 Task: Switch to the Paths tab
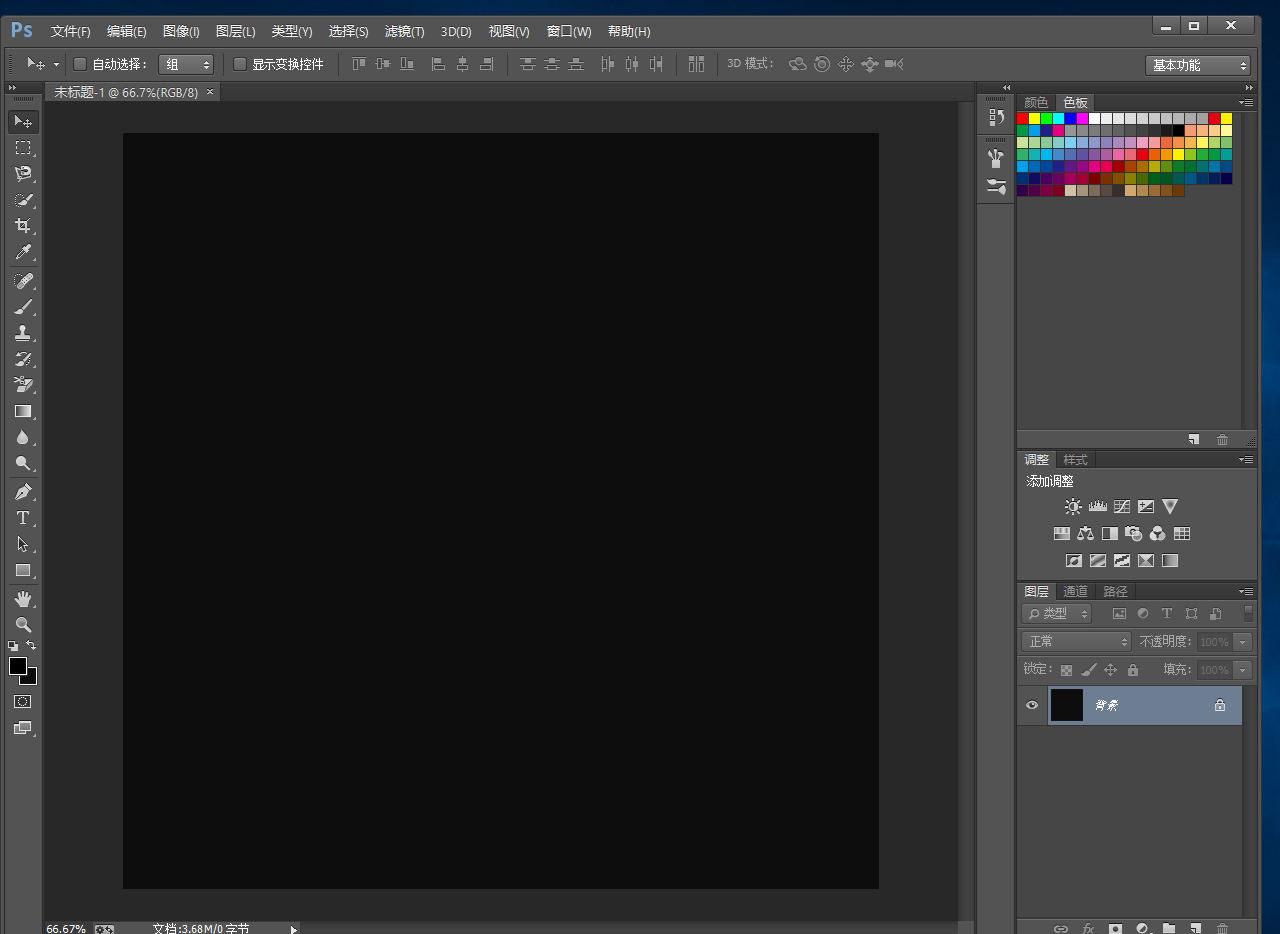point(1115,591)
